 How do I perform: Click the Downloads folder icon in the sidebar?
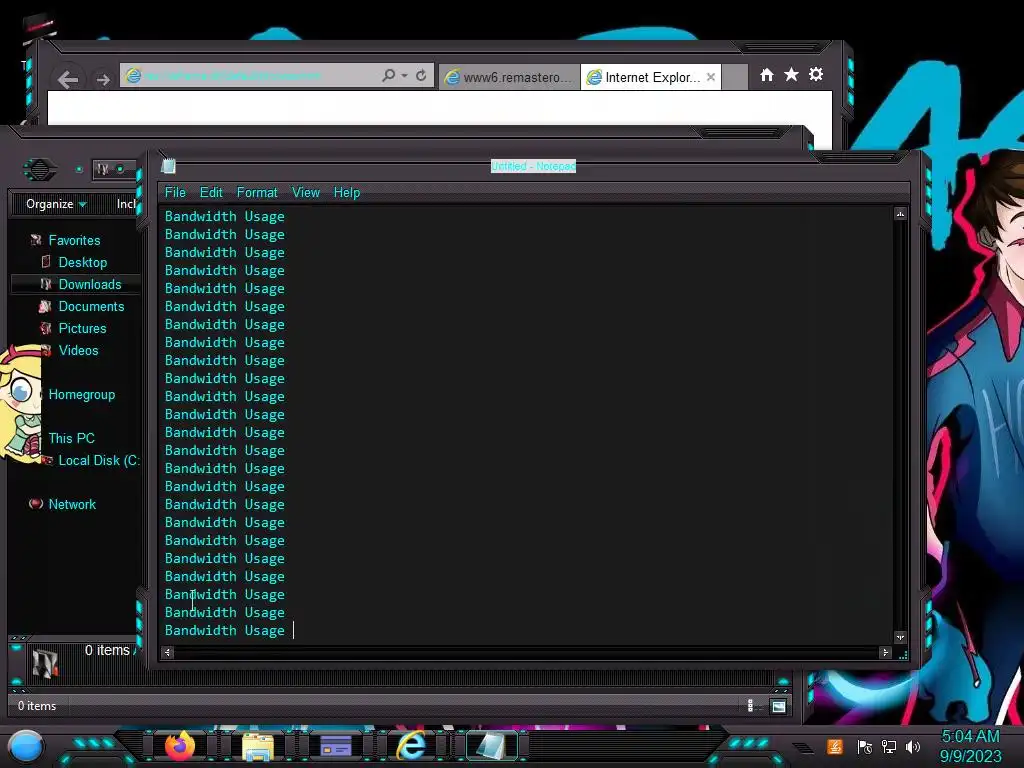pyautogui.click(x=46, y=284)
